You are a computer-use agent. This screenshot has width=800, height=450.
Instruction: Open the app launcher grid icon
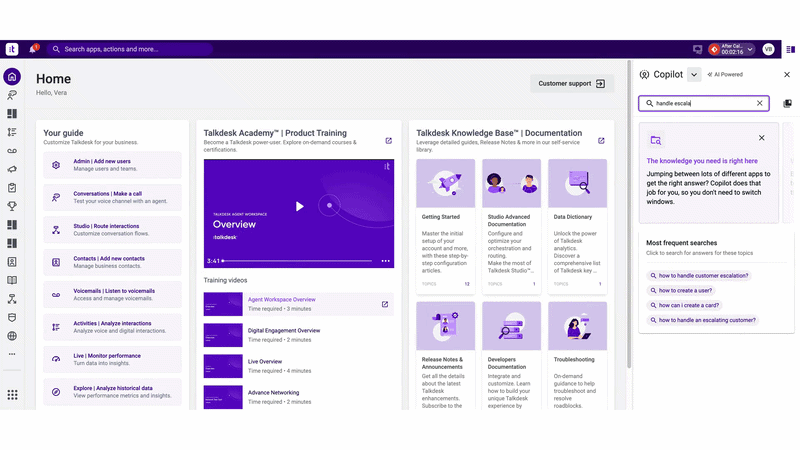point(12,395)
